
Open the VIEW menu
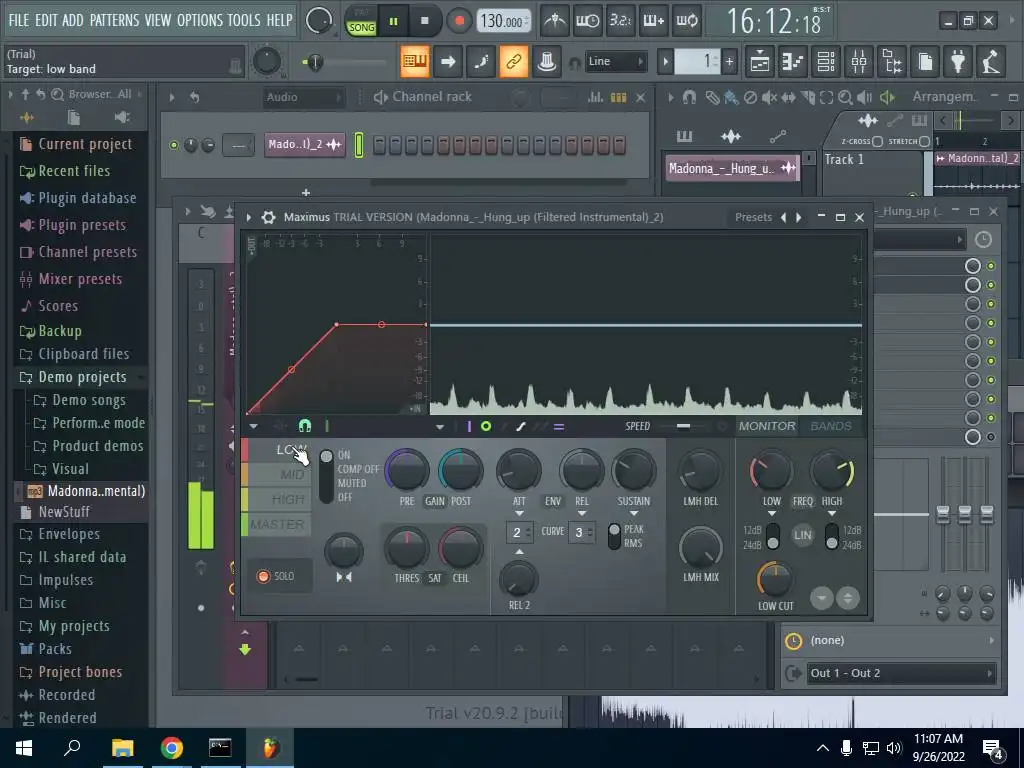point(158,20)
